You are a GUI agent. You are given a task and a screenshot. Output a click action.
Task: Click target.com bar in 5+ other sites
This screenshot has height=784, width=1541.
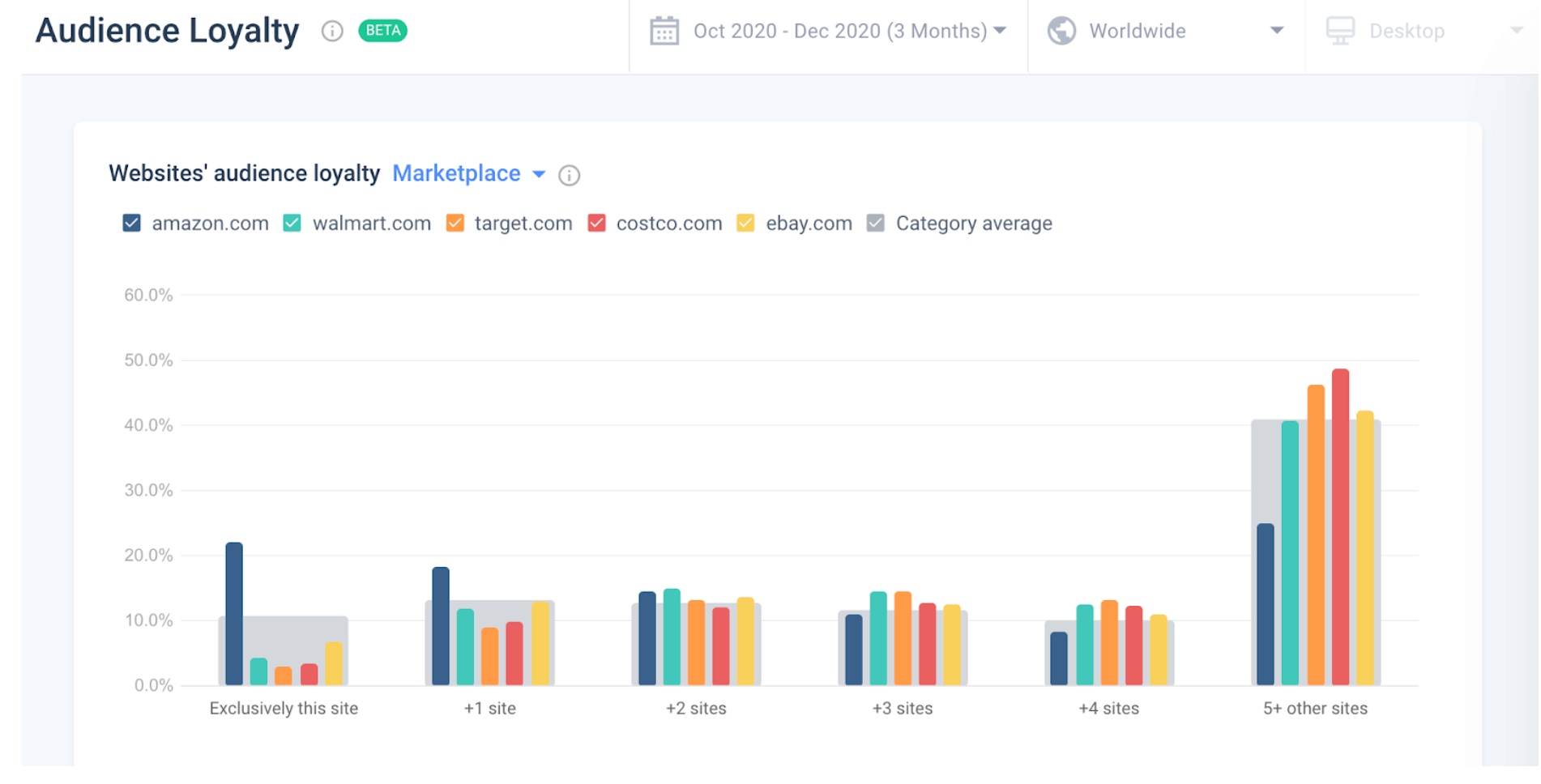tap(1316, 535)
